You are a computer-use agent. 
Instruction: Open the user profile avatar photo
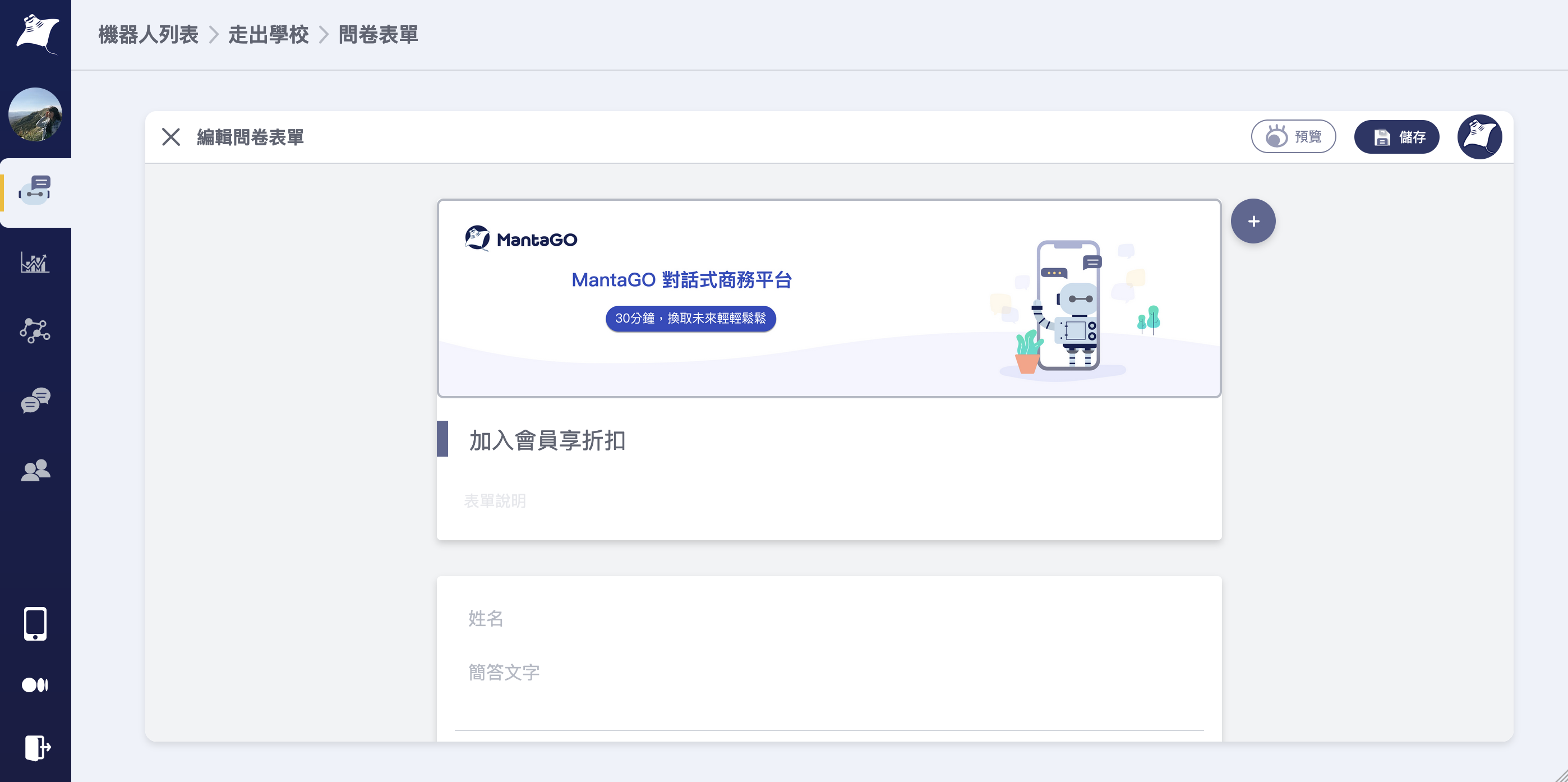tap(35, 114)
